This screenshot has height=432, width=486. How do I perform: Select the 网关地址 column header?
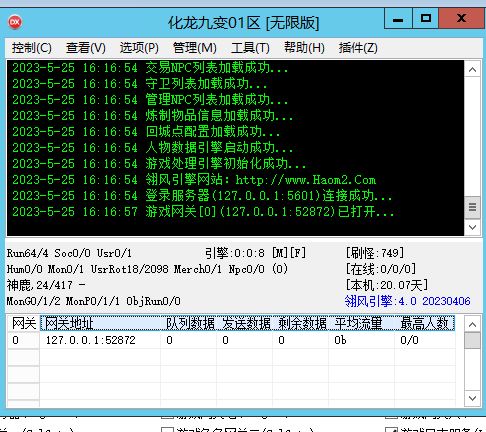coord(100,323)
